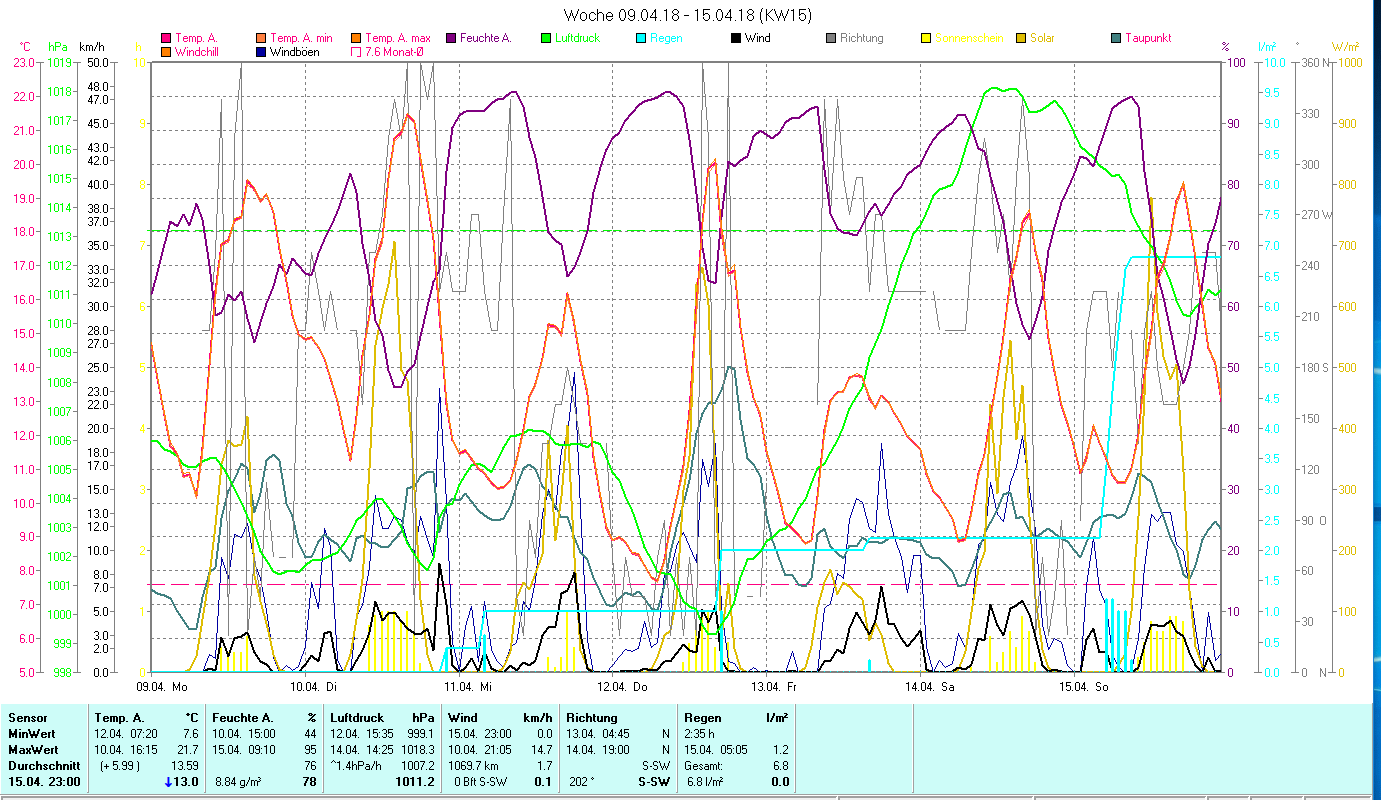1381x800 pixels.
Task: Select the purple Feuchte A. legend swatch
Action: click(450, 39)
